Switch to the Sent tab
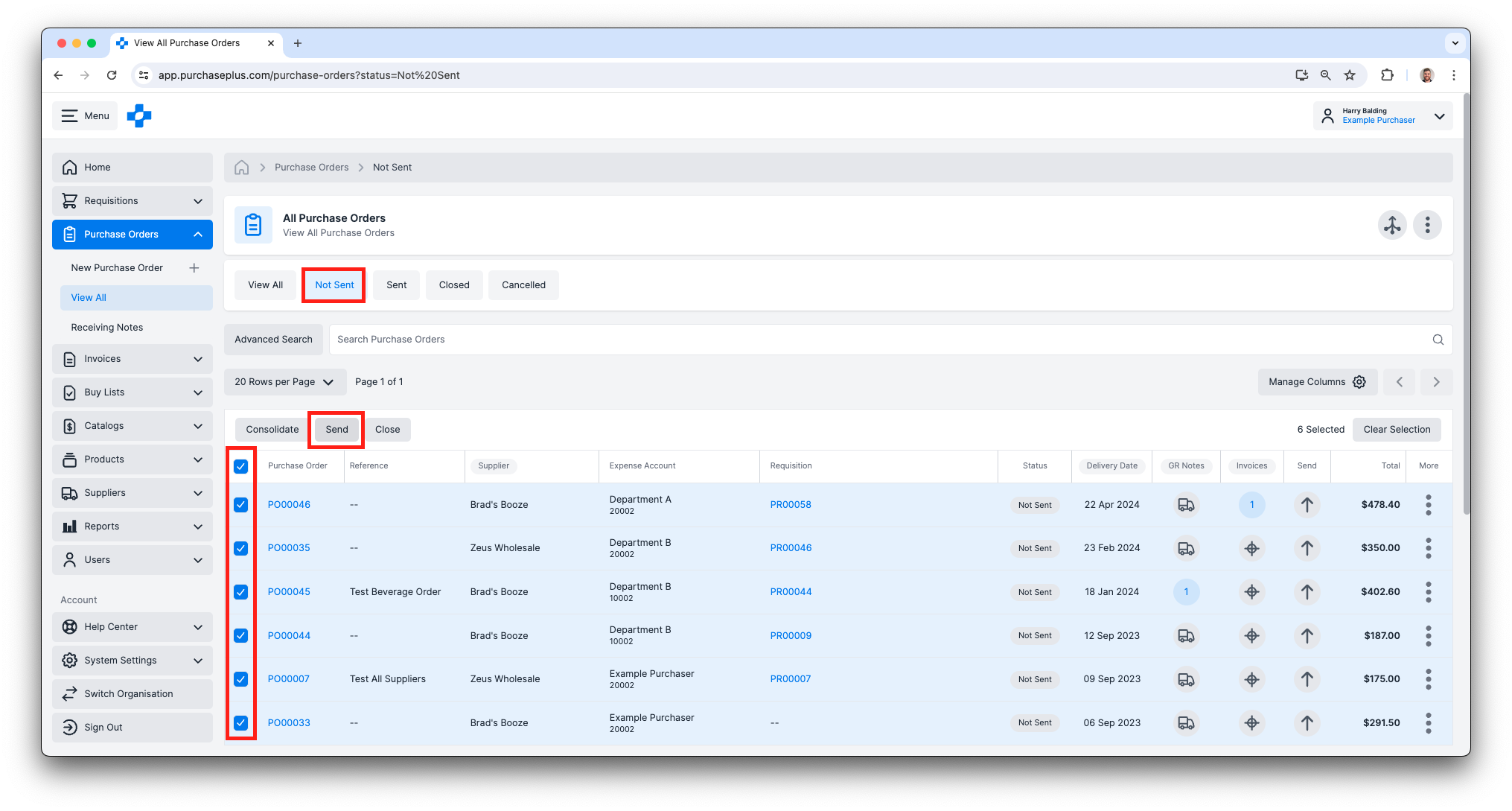This screenshot has height=811, width=1512. pos(396,285)
